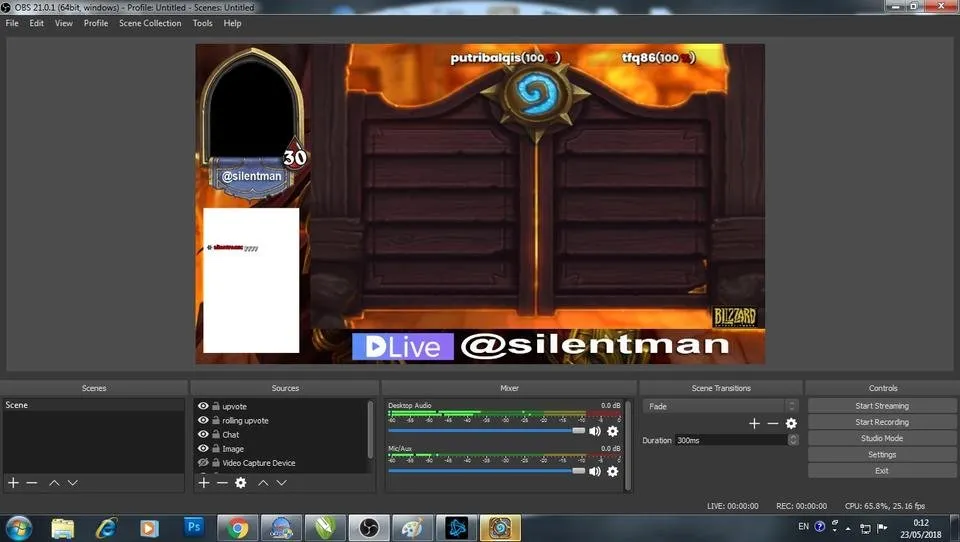Open transition properties gear icon
Viewport: 960px width, 542px height.
tap(791, 423)
